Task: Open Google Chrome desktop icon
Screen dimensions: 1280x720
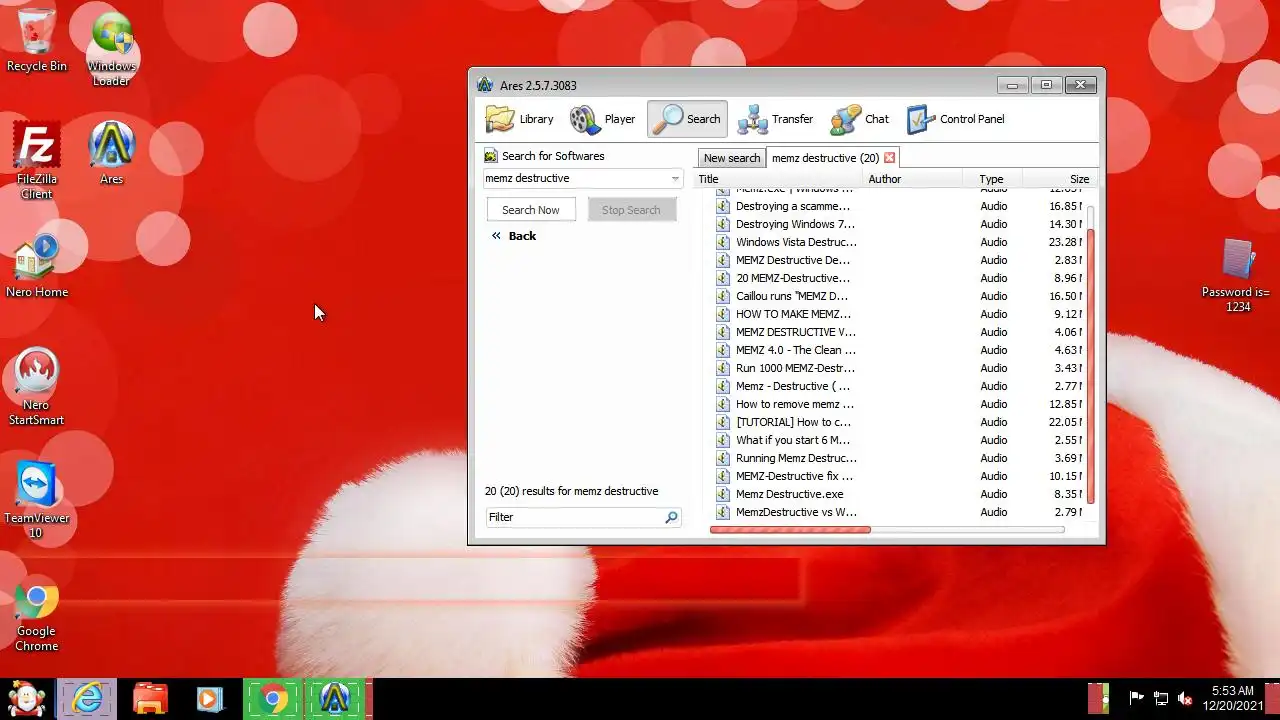Action: coord(37,614)
